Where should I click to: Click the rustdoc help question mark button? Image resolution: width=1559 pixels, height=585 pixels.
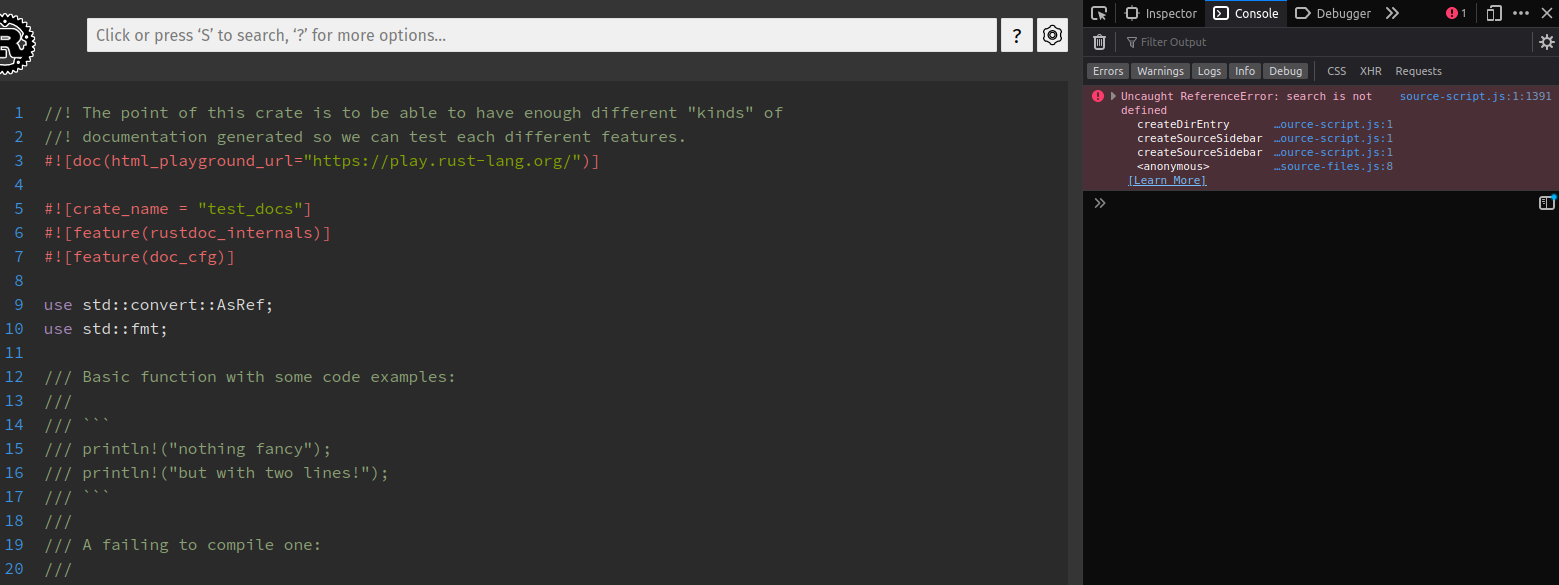pyautogui.click(x=1017, y=34)
